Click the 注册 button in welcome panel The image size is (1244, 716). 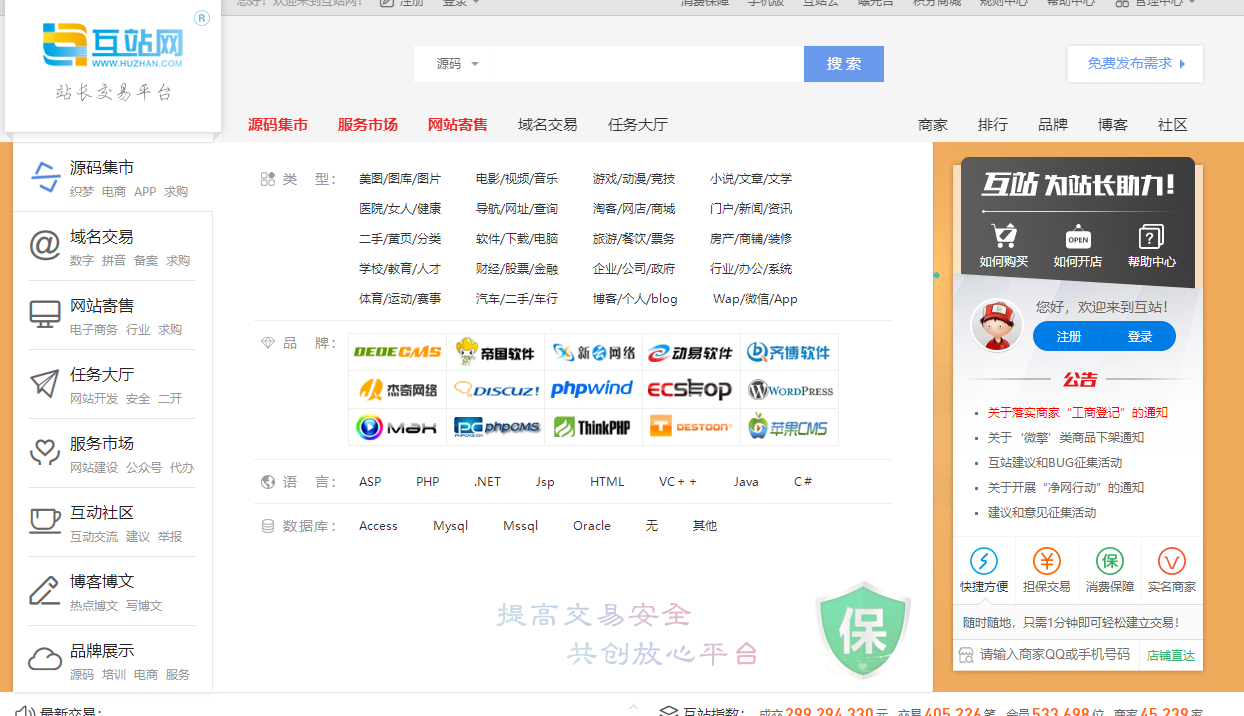(x=1069, y=337)
